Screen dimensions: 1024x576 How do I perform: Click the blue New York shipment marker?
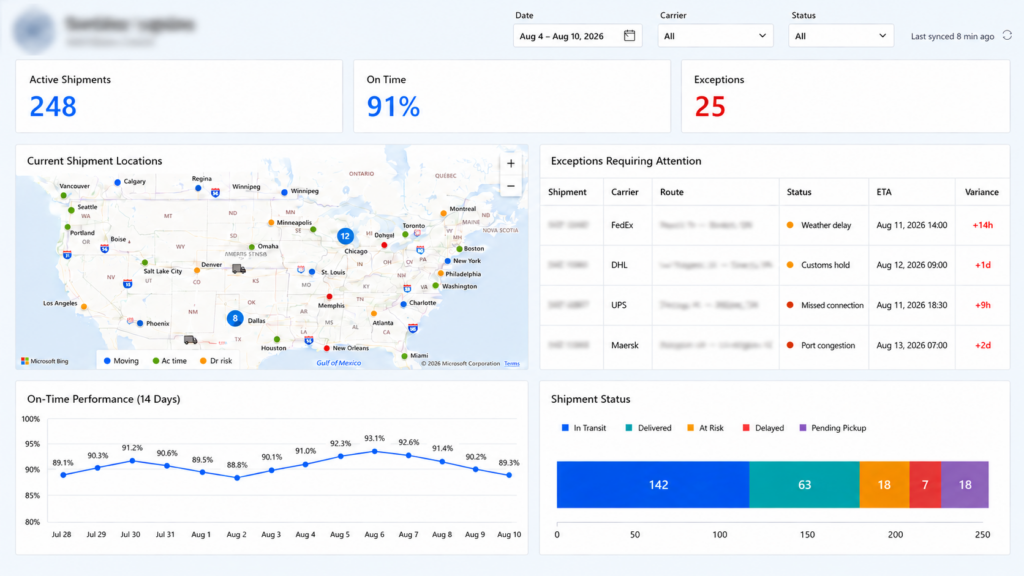pyautogui.click(x=447, y=261)
